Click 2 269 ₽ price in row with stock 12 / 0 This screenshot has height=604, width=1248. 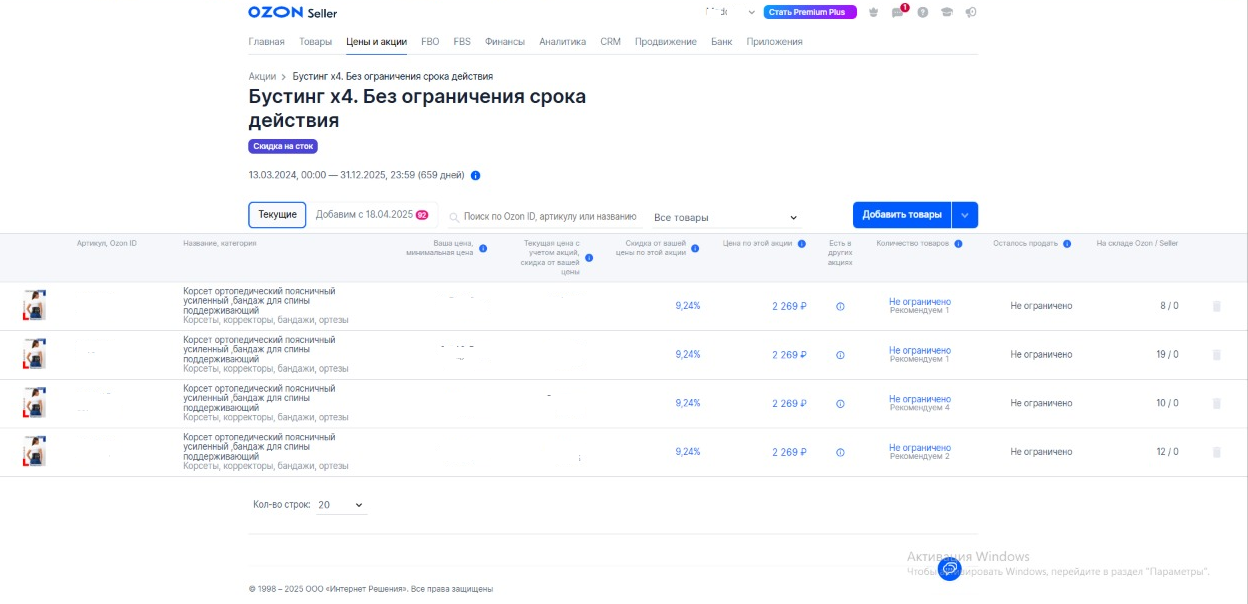click(x=789, y=452)
